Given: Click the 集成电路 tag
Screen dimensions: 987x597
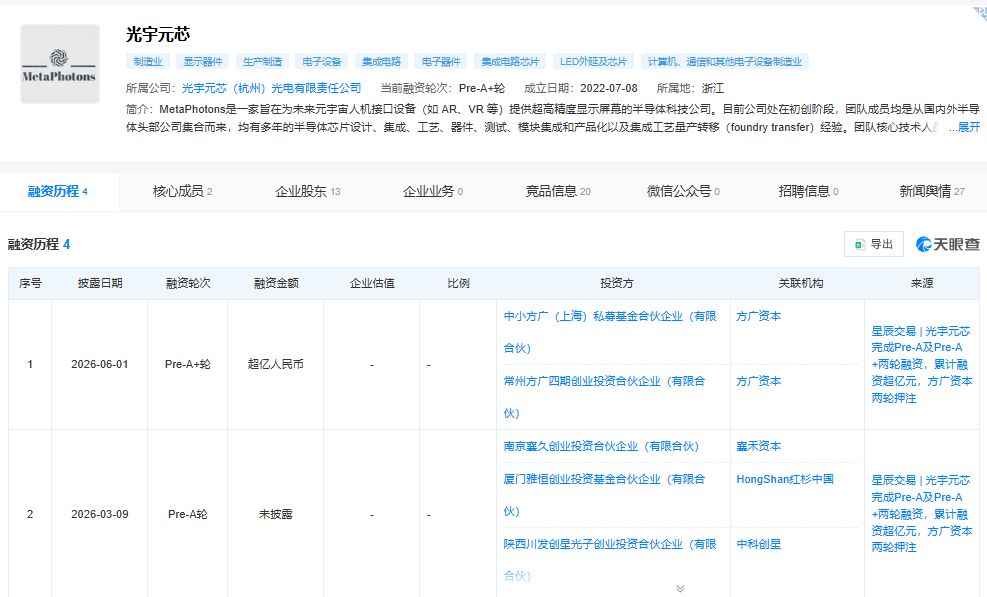Looking at the screenshot, I should [381, 61].
